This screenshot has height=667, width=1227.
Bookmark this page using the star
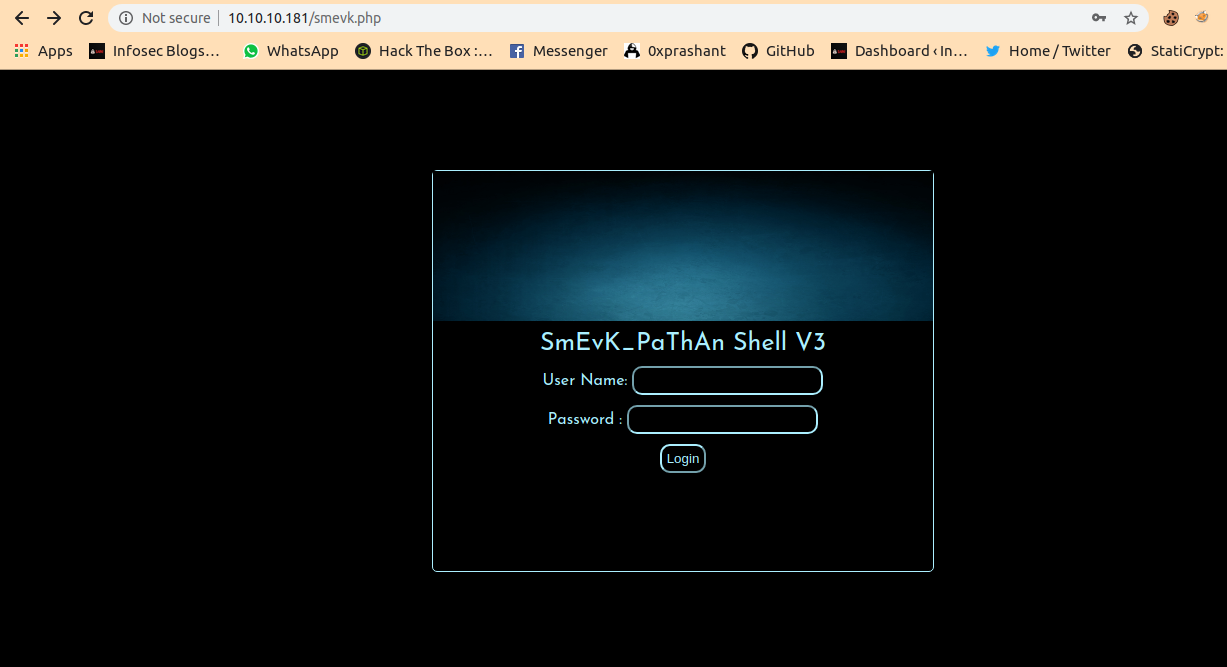[1131, 17]
